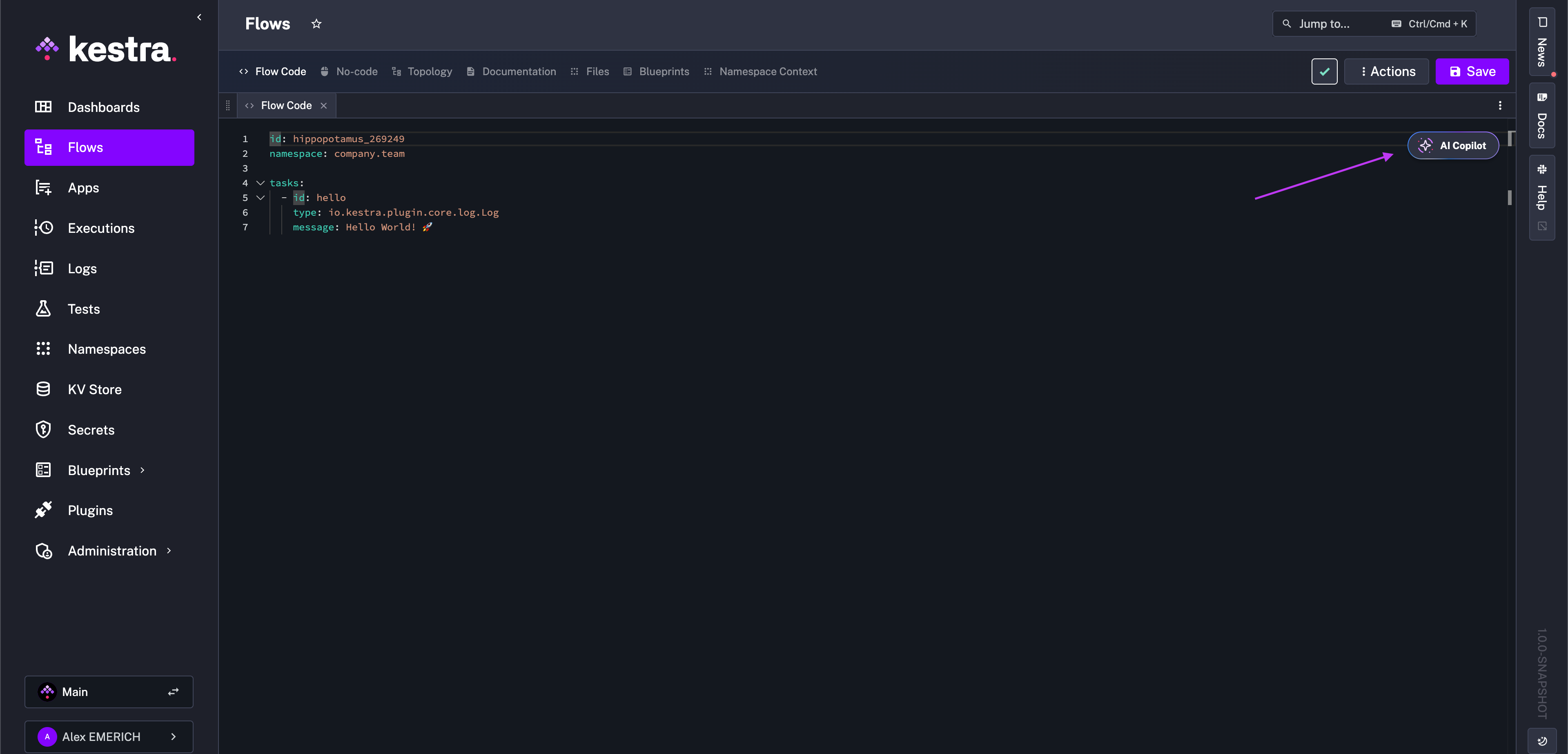The width and height of the screenshot is (1568, 754).
Task: Switch tenant using Main swap arrows
Action: (x=174, y=692)
